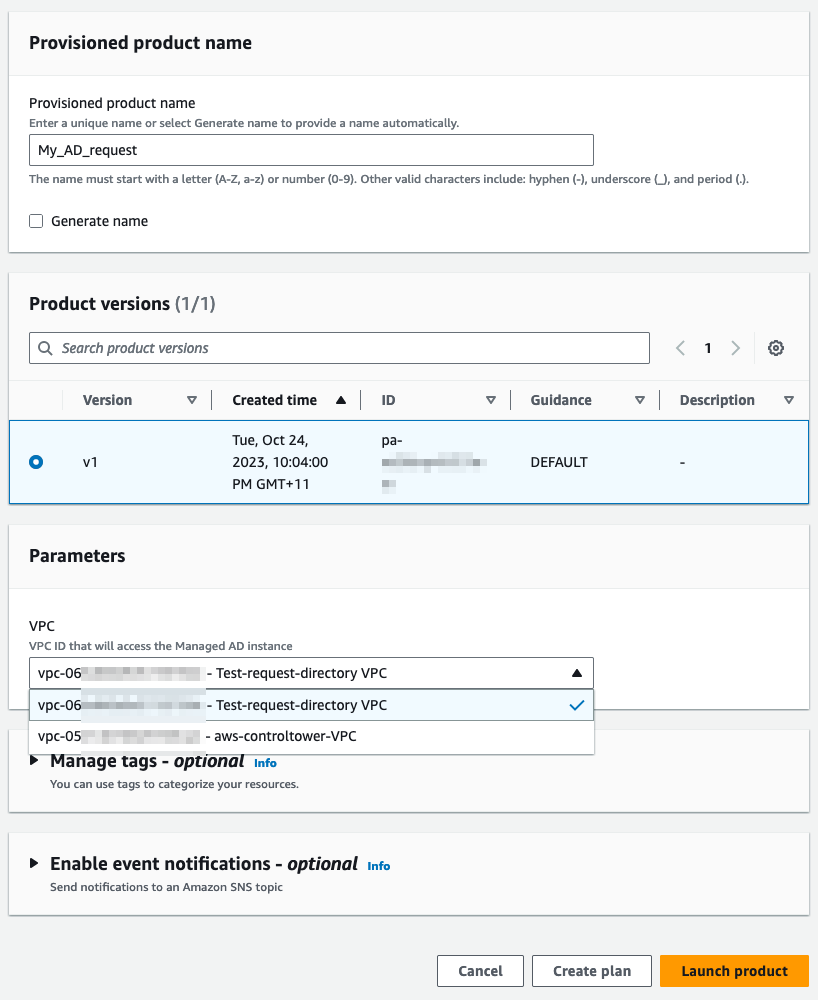Open the Version column filter icon
The width and height of the screenshot is (818, 1000).
(x=193, y=399)
